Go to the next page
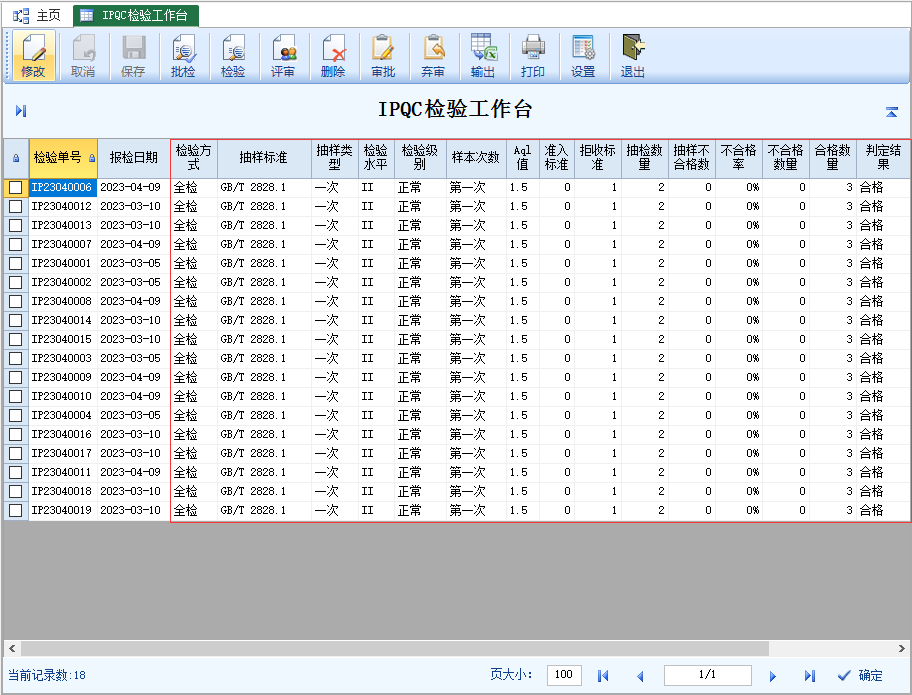This screenshot has width=912, height=695. tap(772, 676)
